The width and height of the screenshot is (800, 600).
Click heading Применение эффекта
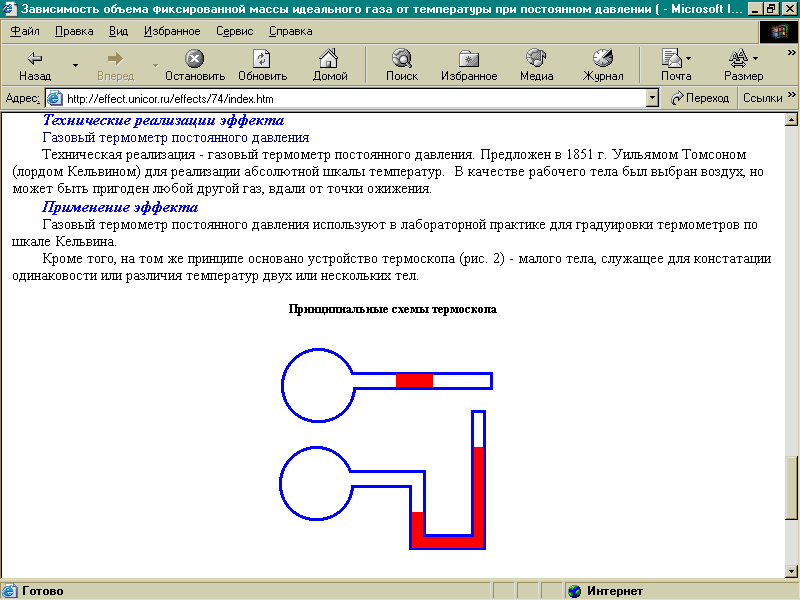120,207
